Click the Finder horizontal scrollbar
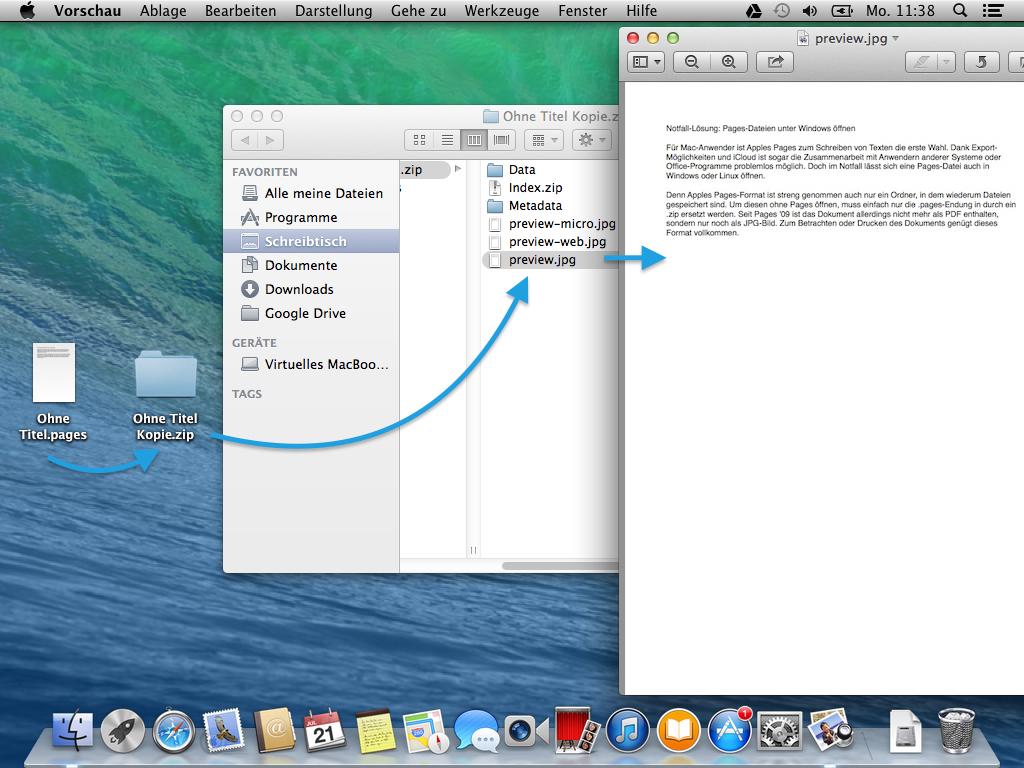The height and width of the screenshot is (768, 1024). click(x=559, y=566)
